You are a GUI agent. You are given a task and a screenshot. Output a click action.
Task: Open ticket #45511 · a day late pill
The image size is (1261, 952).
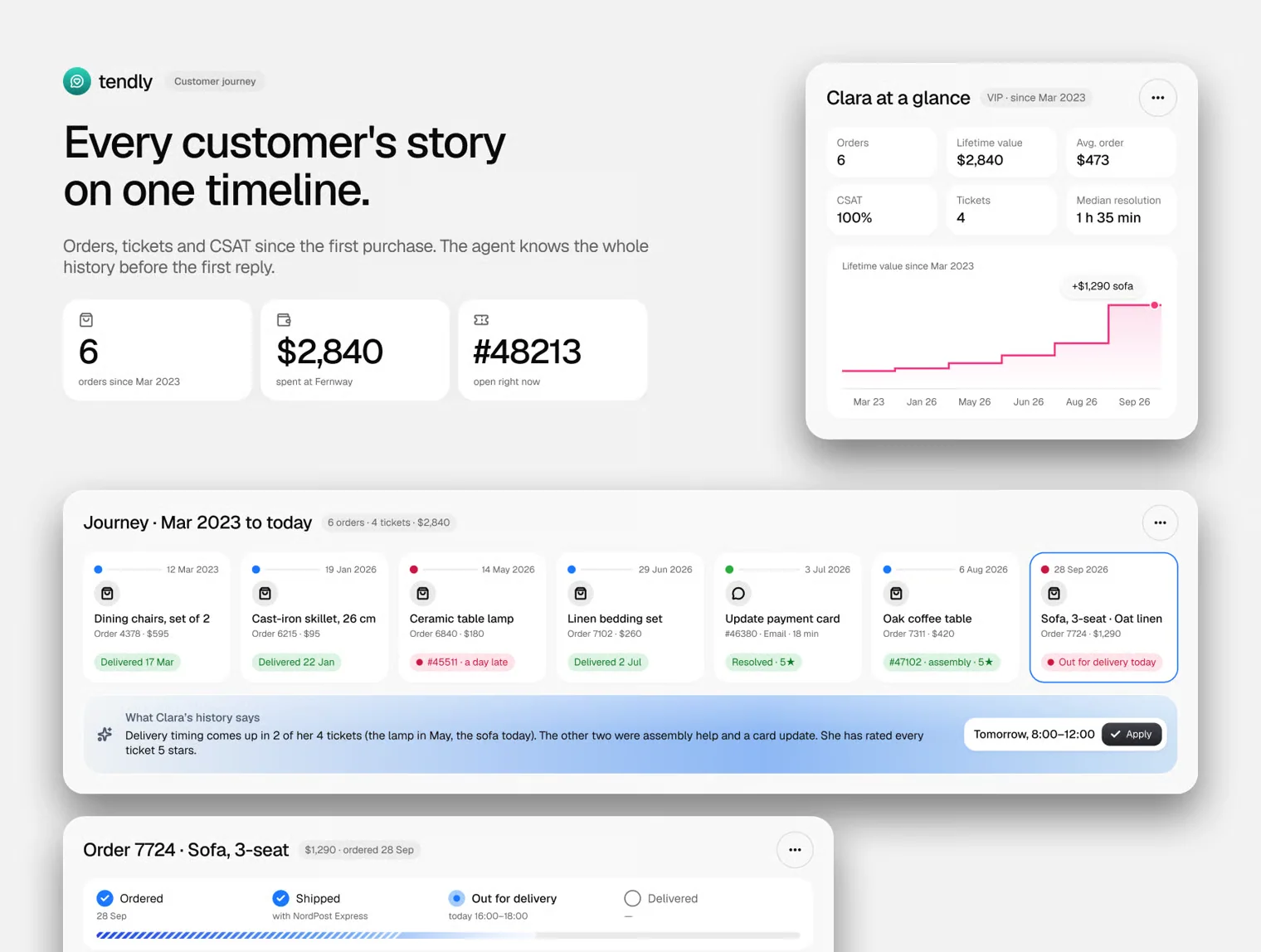[x=462, y=663]
